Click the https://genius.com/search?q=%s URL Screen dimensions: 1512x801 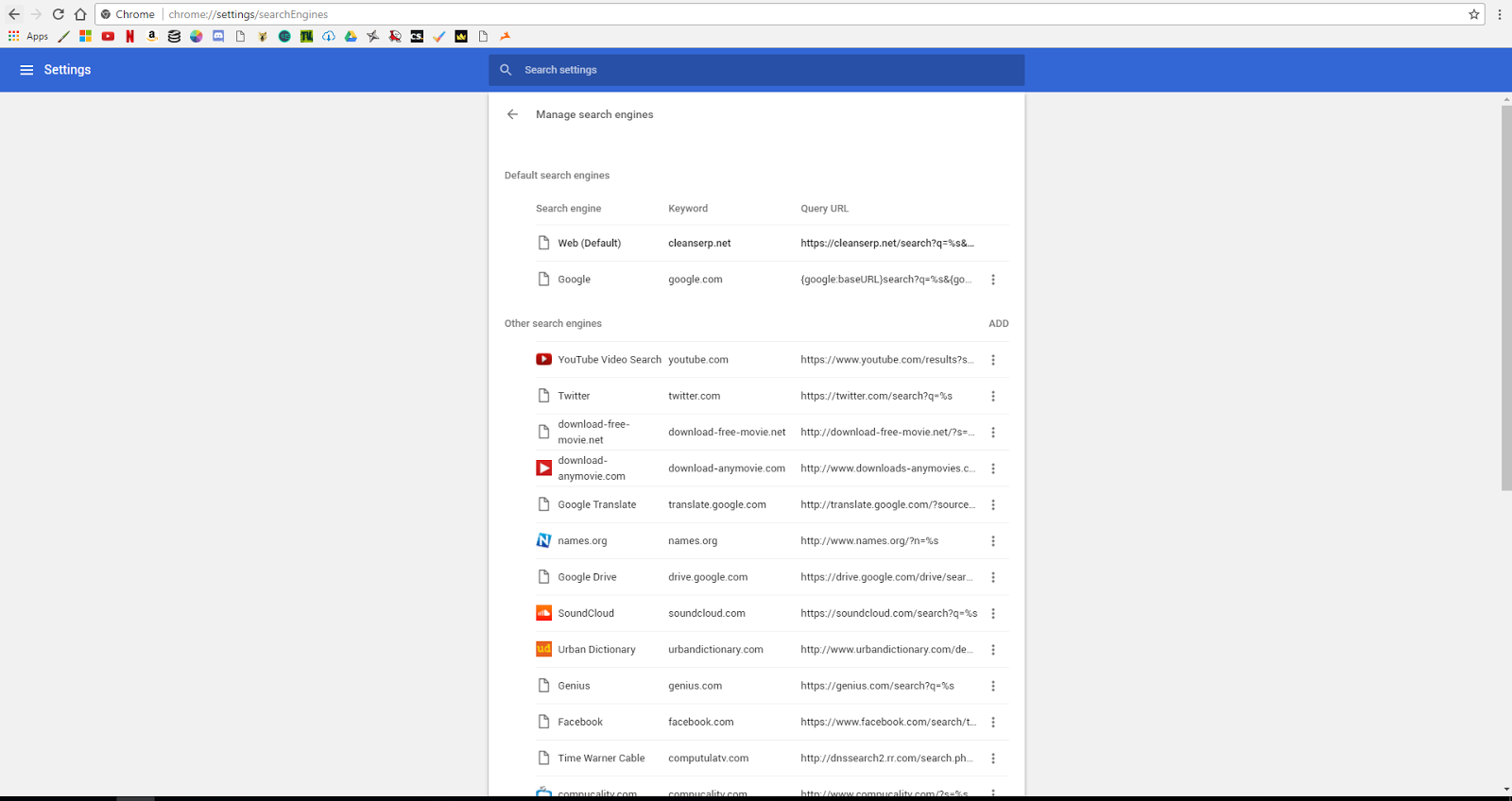(x=877, y=686)
